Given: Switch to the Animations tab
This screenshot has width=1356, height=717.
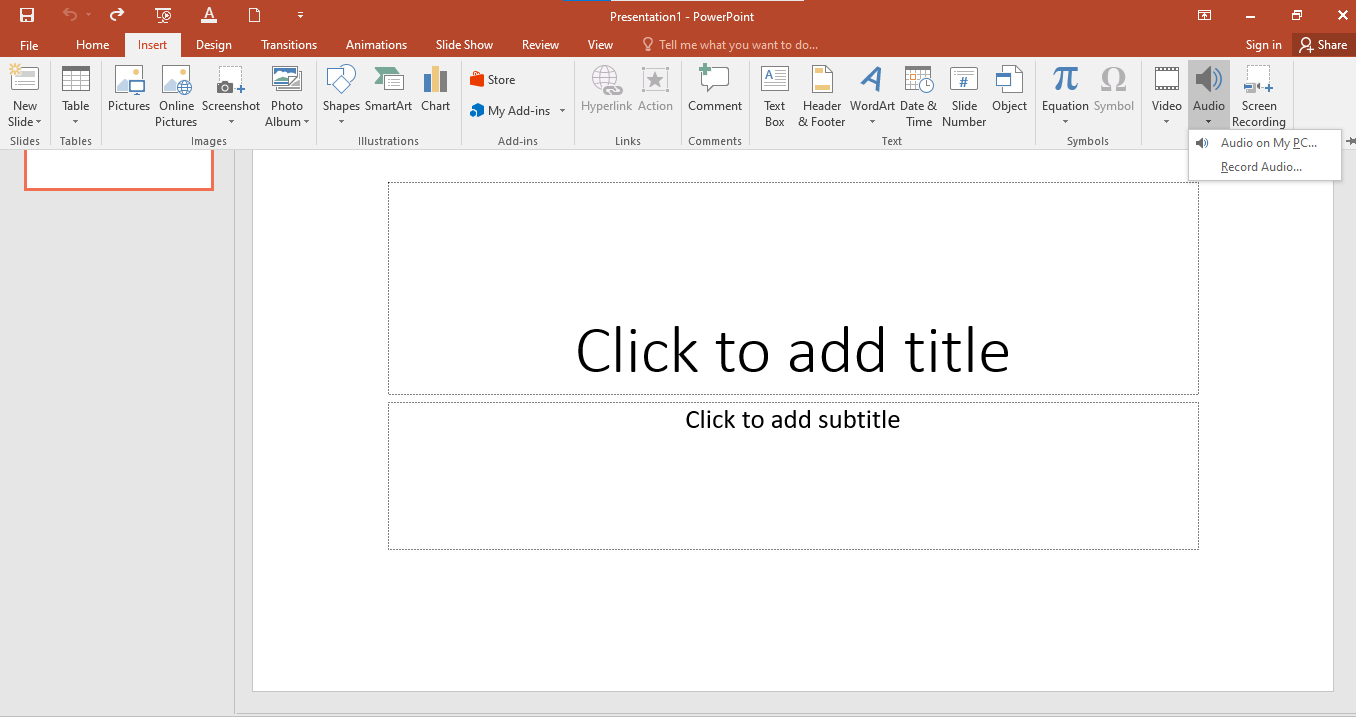Looking at the screenshot, I should point(376,45).
